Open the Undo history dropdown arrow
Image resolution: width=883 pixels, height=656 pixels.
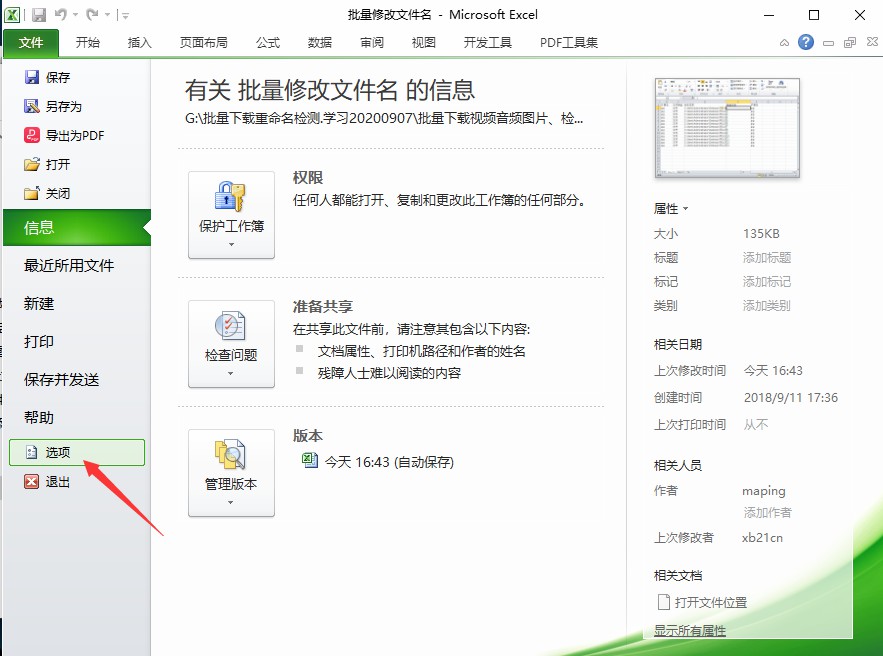[75, 15]
